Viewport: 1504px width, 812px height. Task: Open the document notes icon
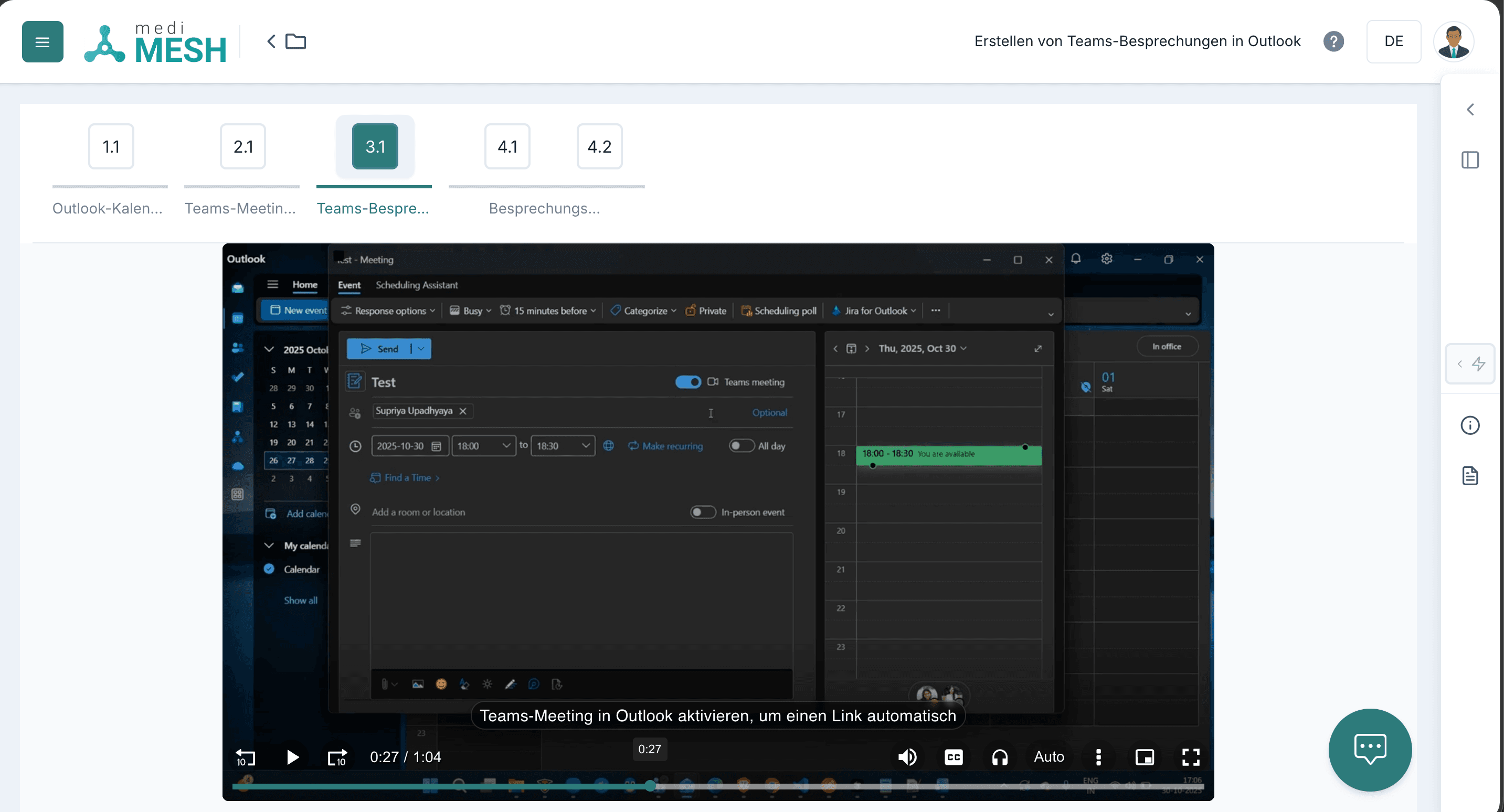click(1470, 476)
